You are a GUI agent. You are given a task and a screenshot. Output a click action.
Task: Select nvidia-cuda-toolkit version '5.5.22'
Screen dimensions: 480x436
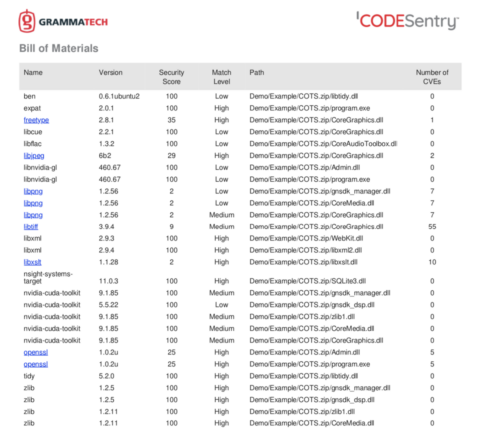tap(108, 305)
